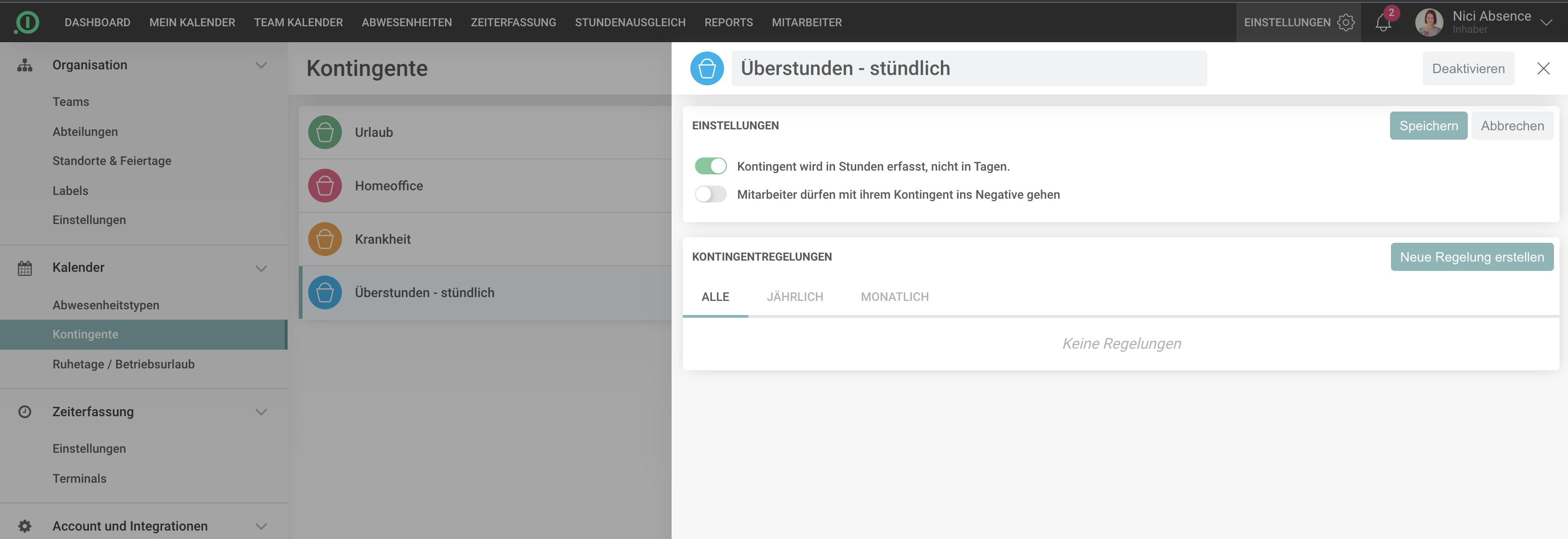Open Labels in sidebar
This screenshot has height=539, width=1568.
tap(70, 191)
